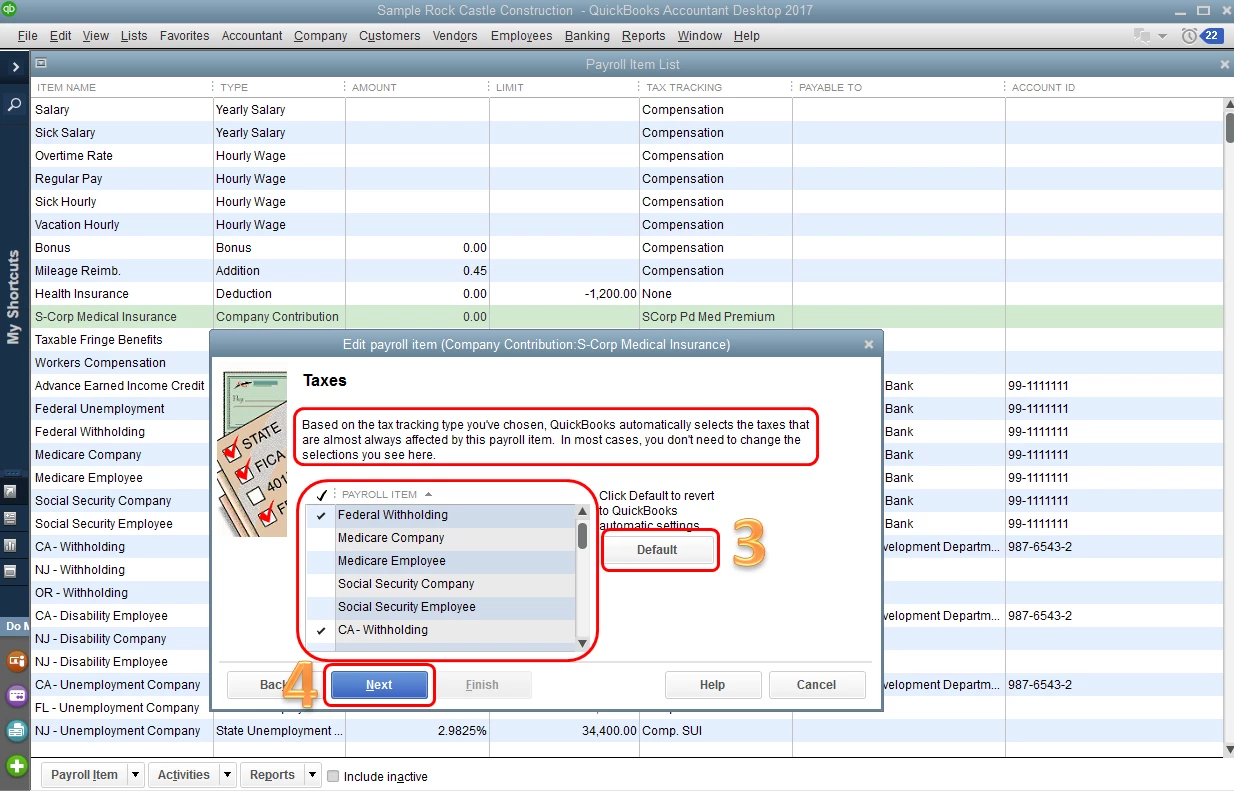The image size is (1234, 792).
Task: Uncheck Federal Withholding in tax list
Action: tap(321, 515)
